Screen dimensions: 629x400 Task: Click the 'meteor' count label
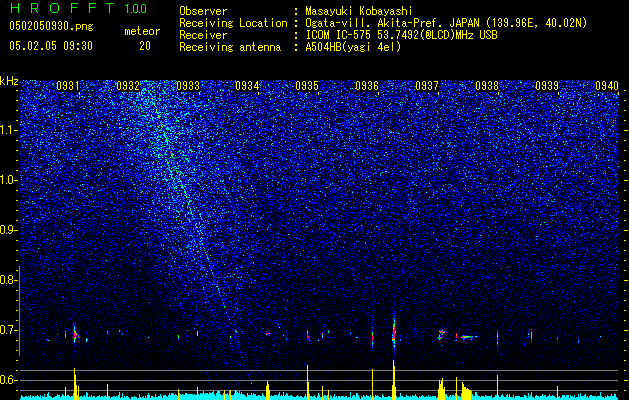click(142, 31)
